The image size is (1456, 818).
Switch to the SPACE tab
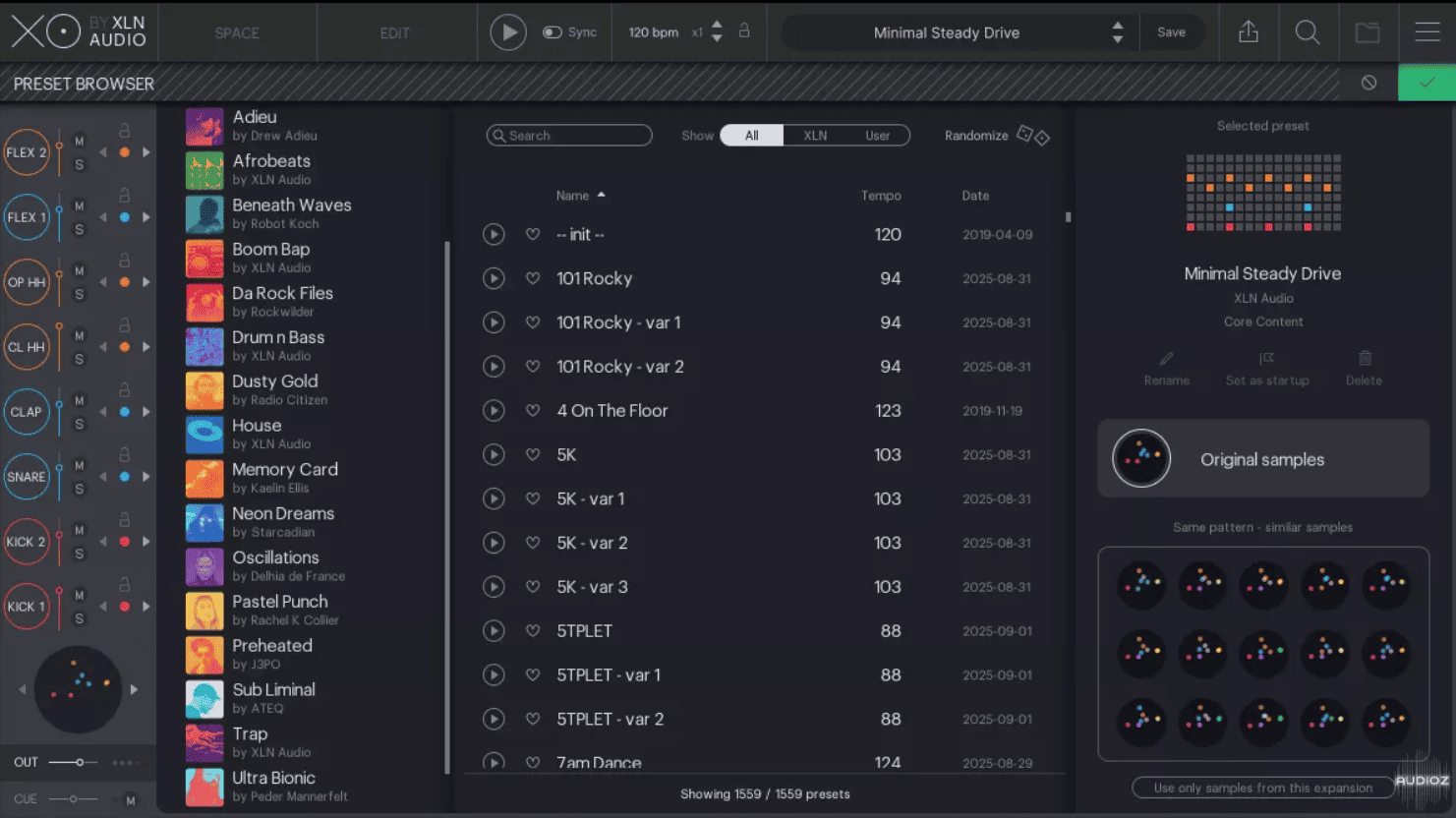point(237,32)
